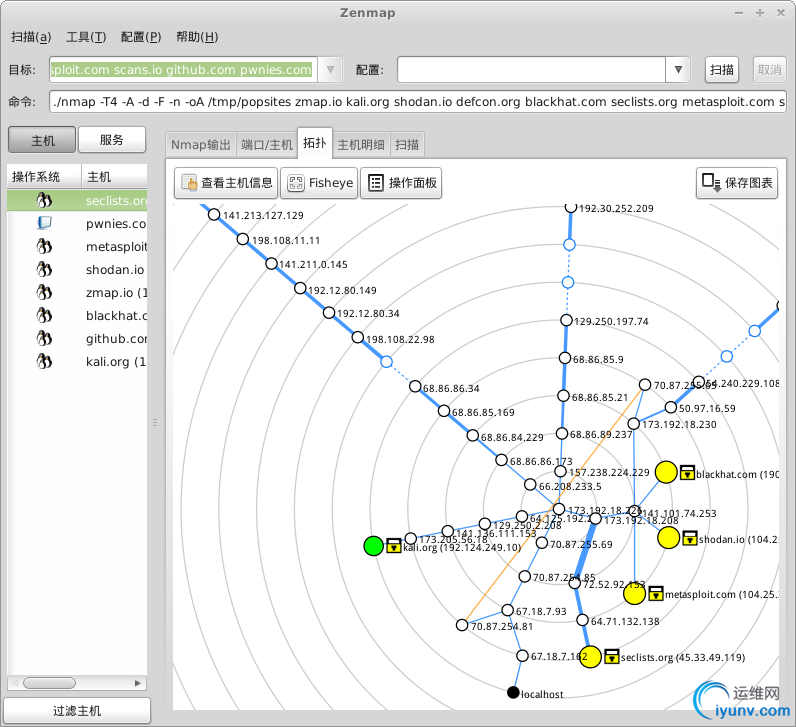Viewport: 796px width, 727px height.
Task: Select shodan.io host row
Action: (x=77, y=270)
